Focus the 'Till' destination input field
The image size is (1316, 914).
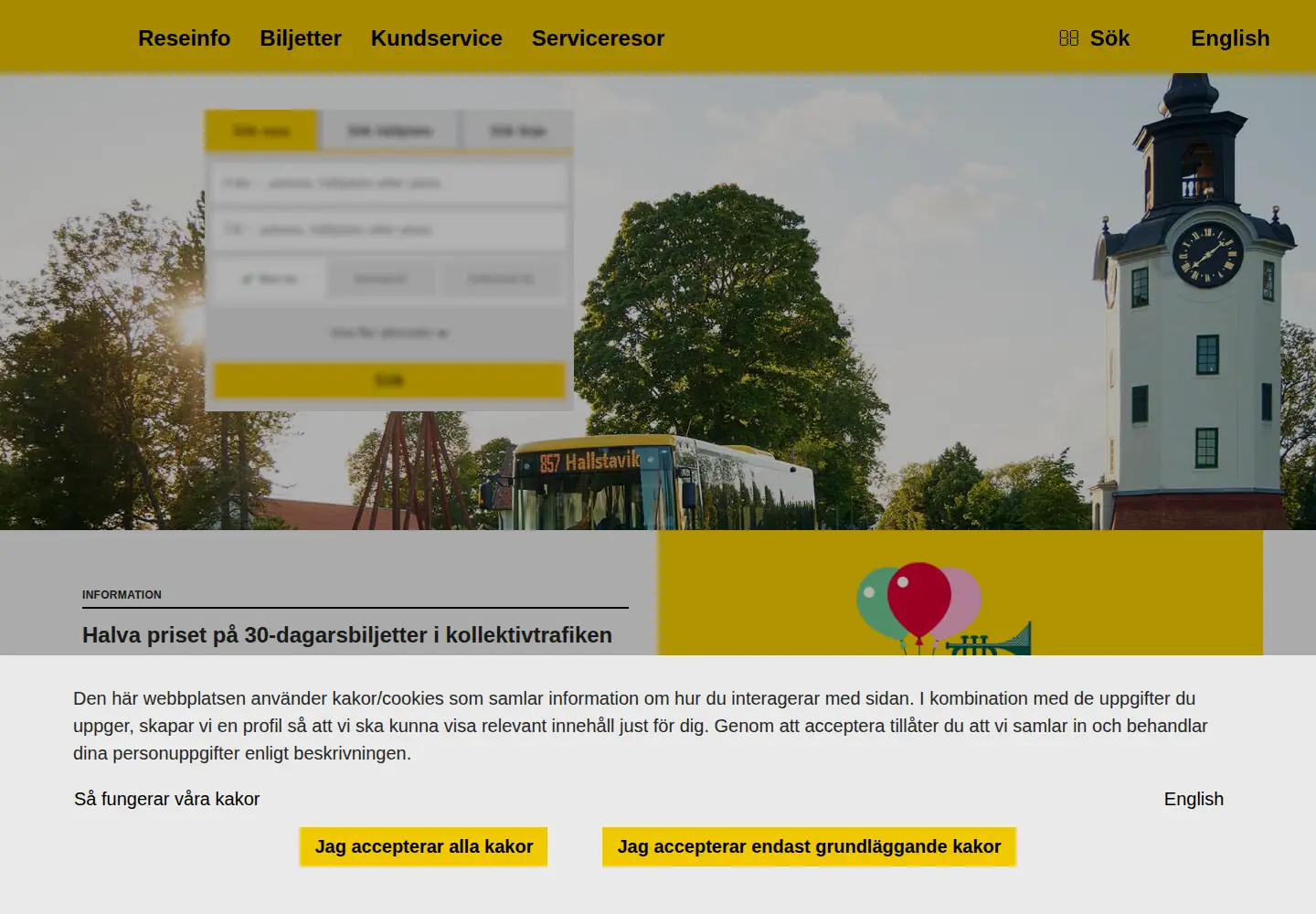coord(389,229)
